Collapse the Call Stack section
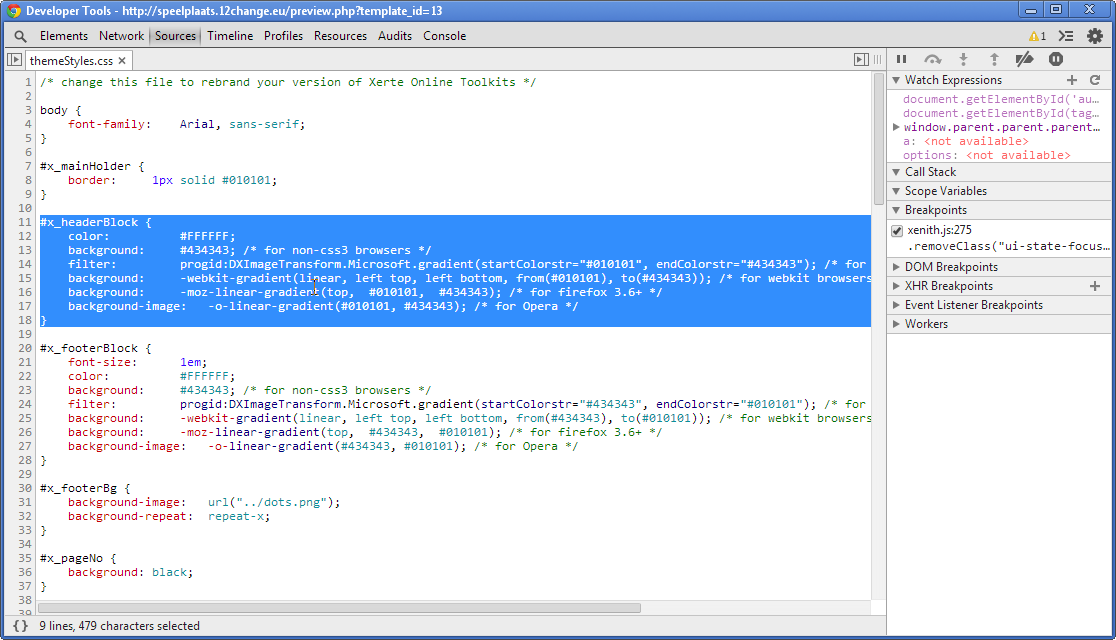The width and height of the screenshot is (1116, 640). (896, 172)
